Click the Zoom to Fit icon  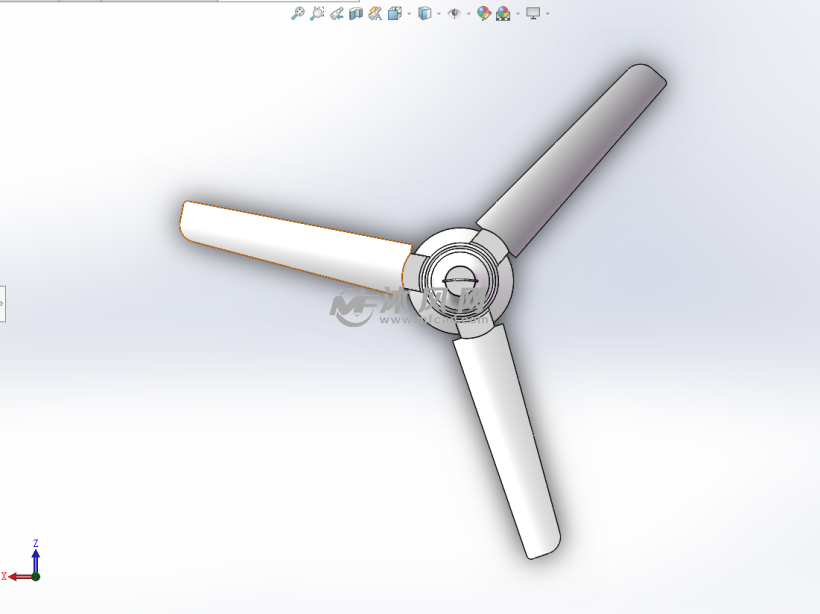(x=297, y=13)
